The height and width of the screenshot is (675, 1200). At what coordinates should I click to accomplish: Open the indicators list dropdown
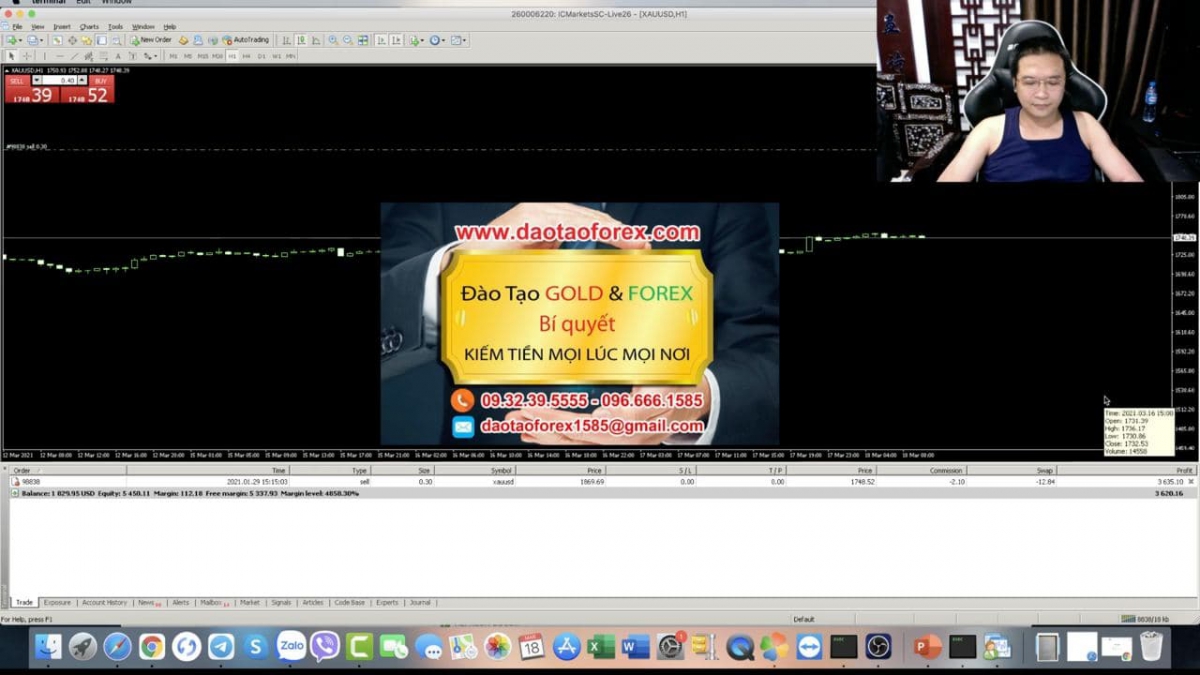417,40
